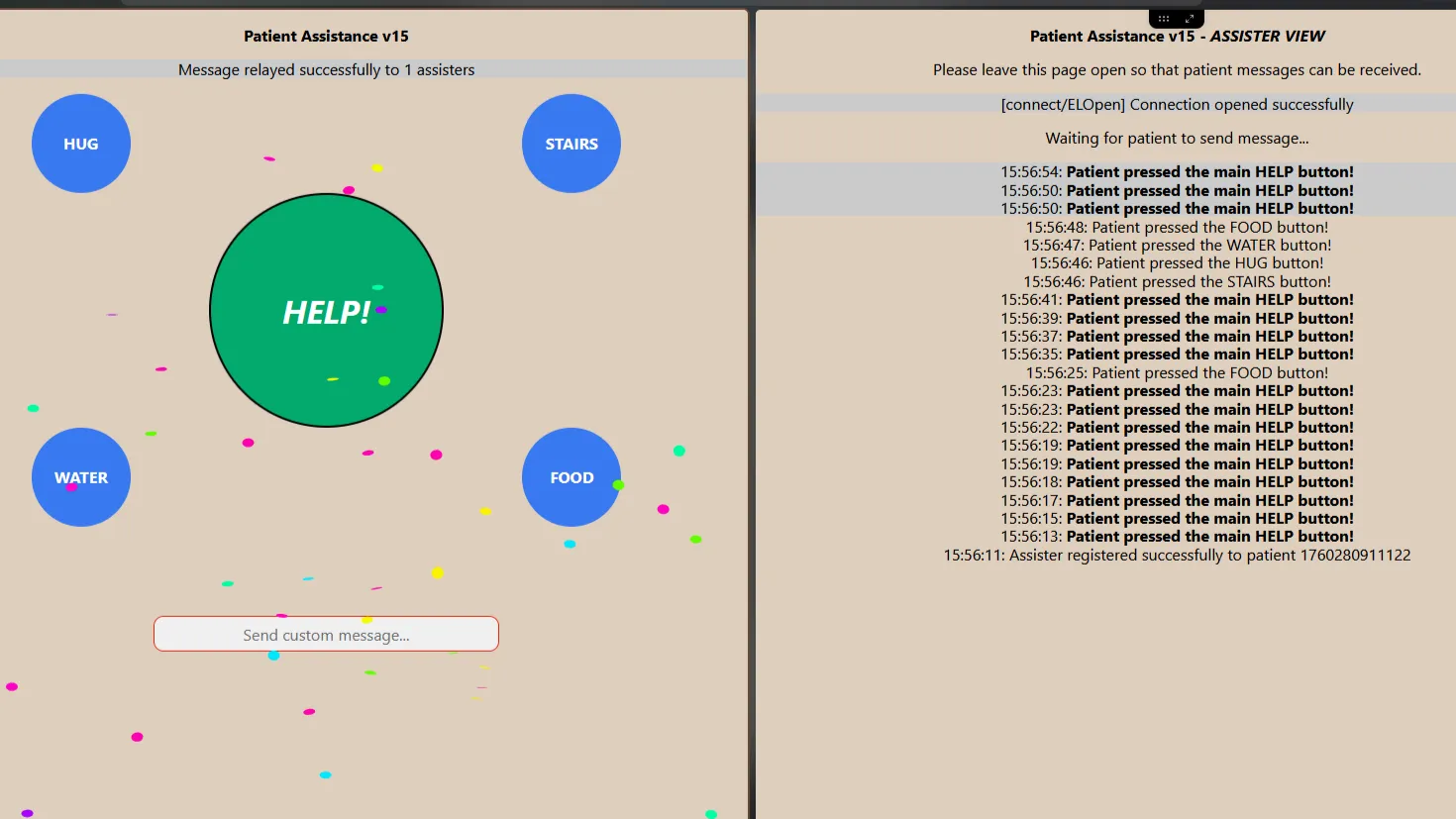Select the 15:56:46 STAIRS button log entry
Image resolution: width=1456 pixels, height=819 pixels.
[1177, 281]
